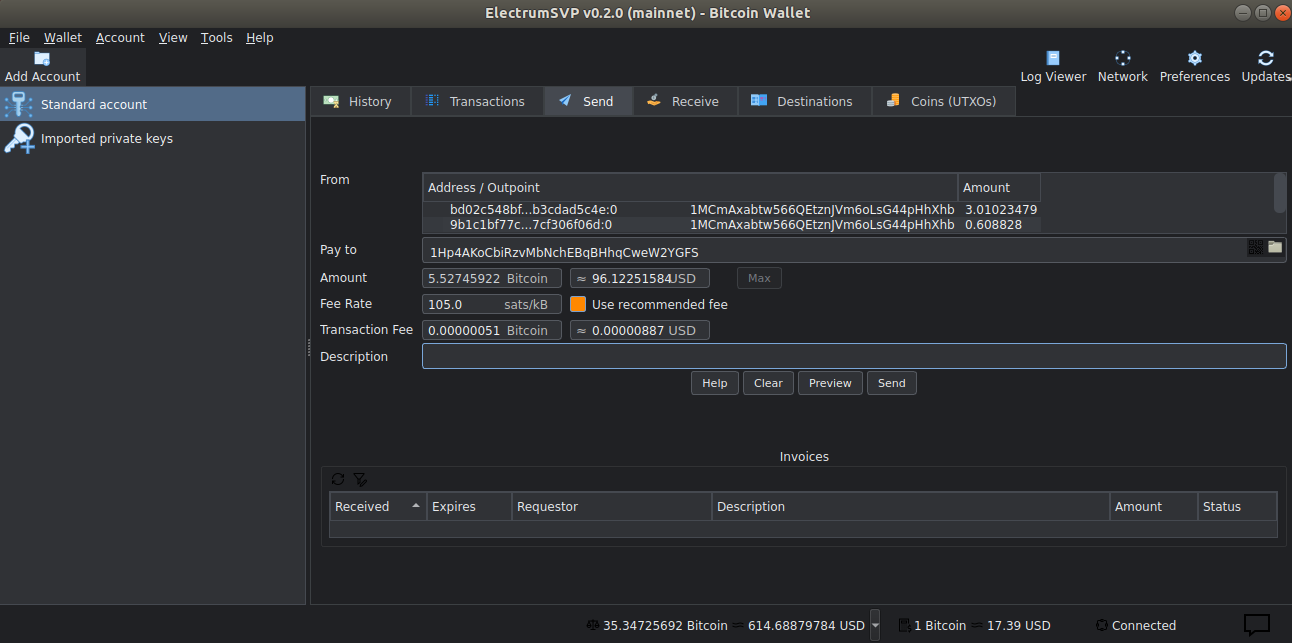Image resolution: width=1292 pixels, height=643 pixels.
Task: Switch to the Destinations tab
Action: click(804, 101)
